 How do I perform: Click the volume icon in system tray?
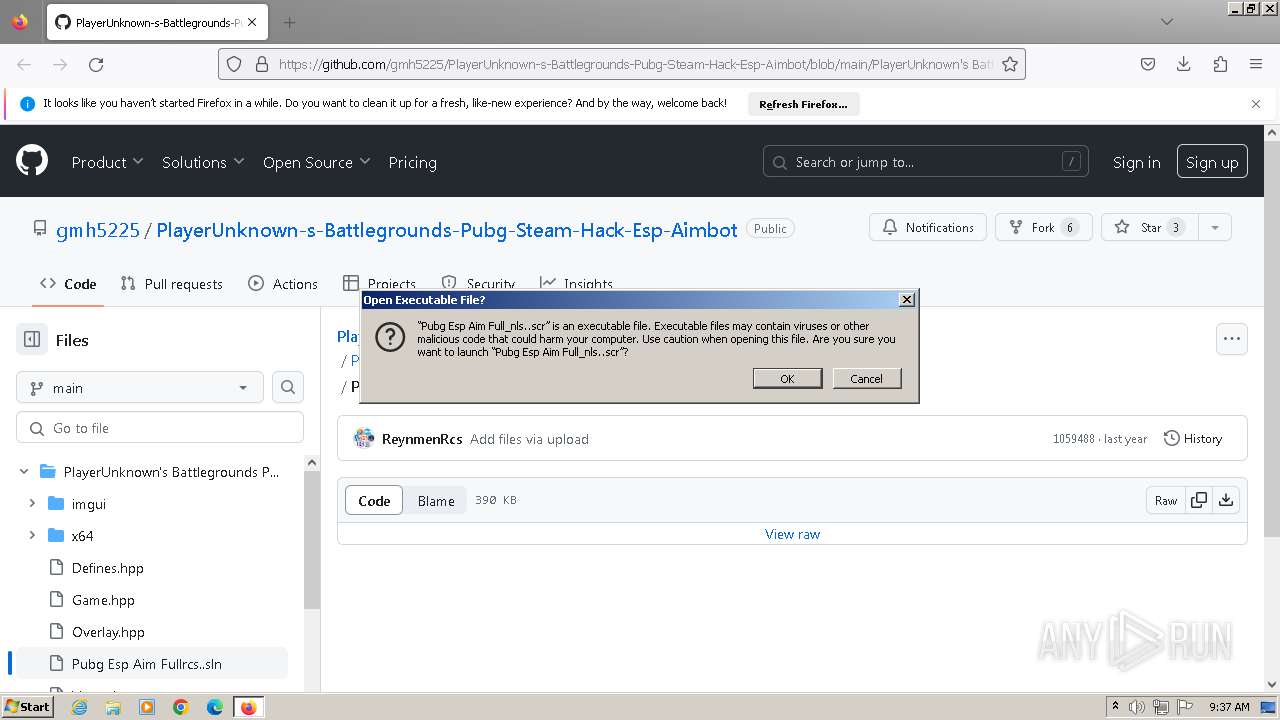[1137, 707]
